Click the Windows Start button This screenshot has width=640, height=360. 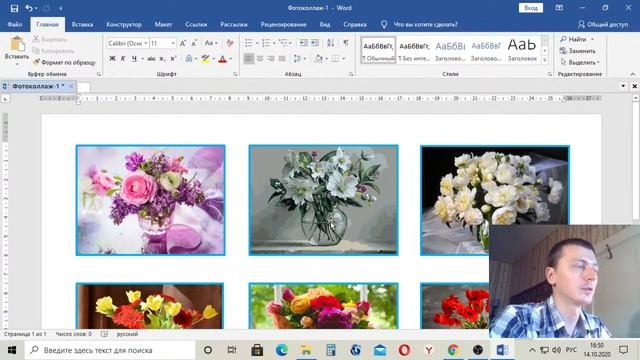coord(12,350)
